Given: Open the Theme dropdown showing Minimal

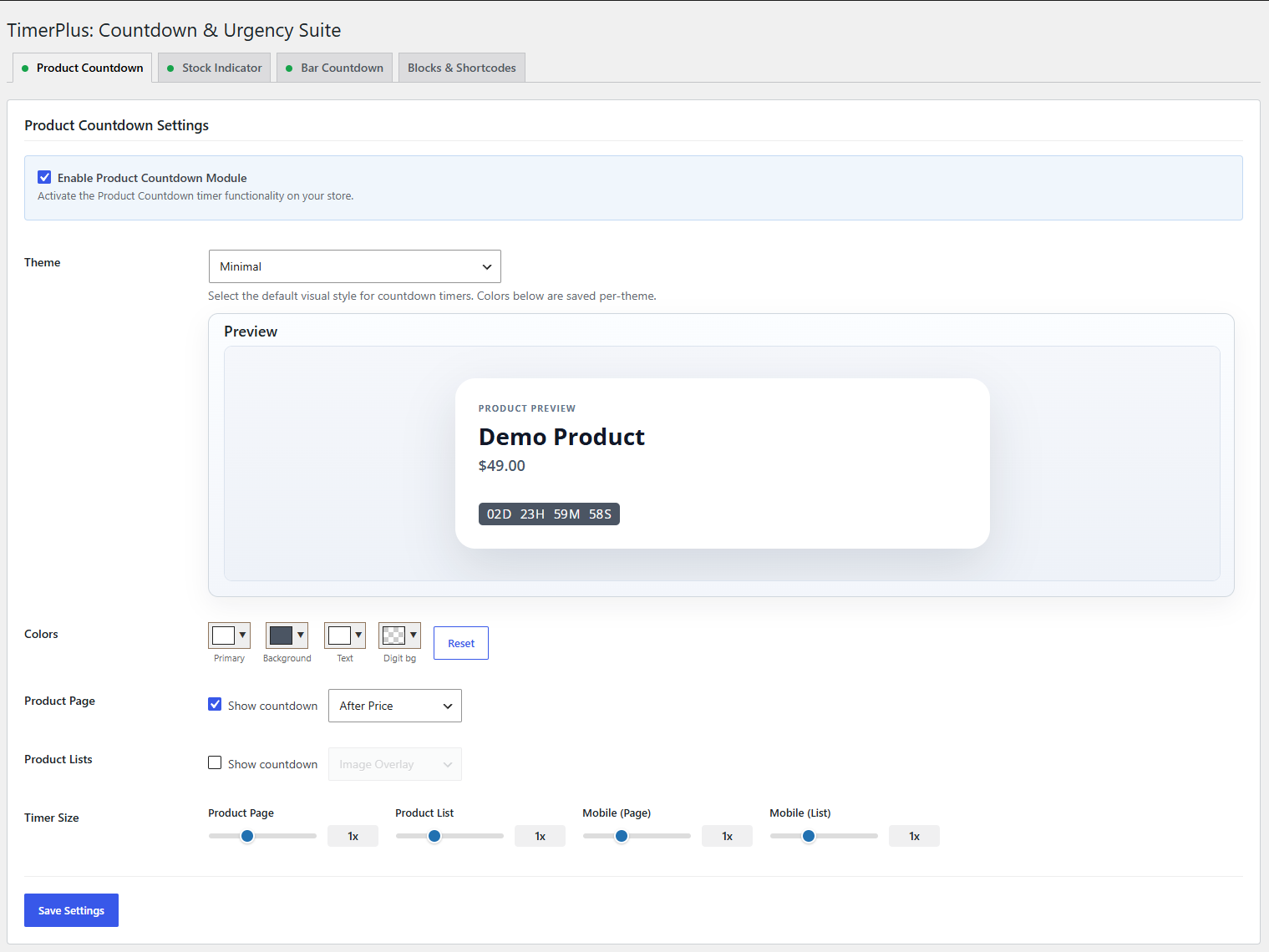Looking at the screenshot, I should coord(354,266).
